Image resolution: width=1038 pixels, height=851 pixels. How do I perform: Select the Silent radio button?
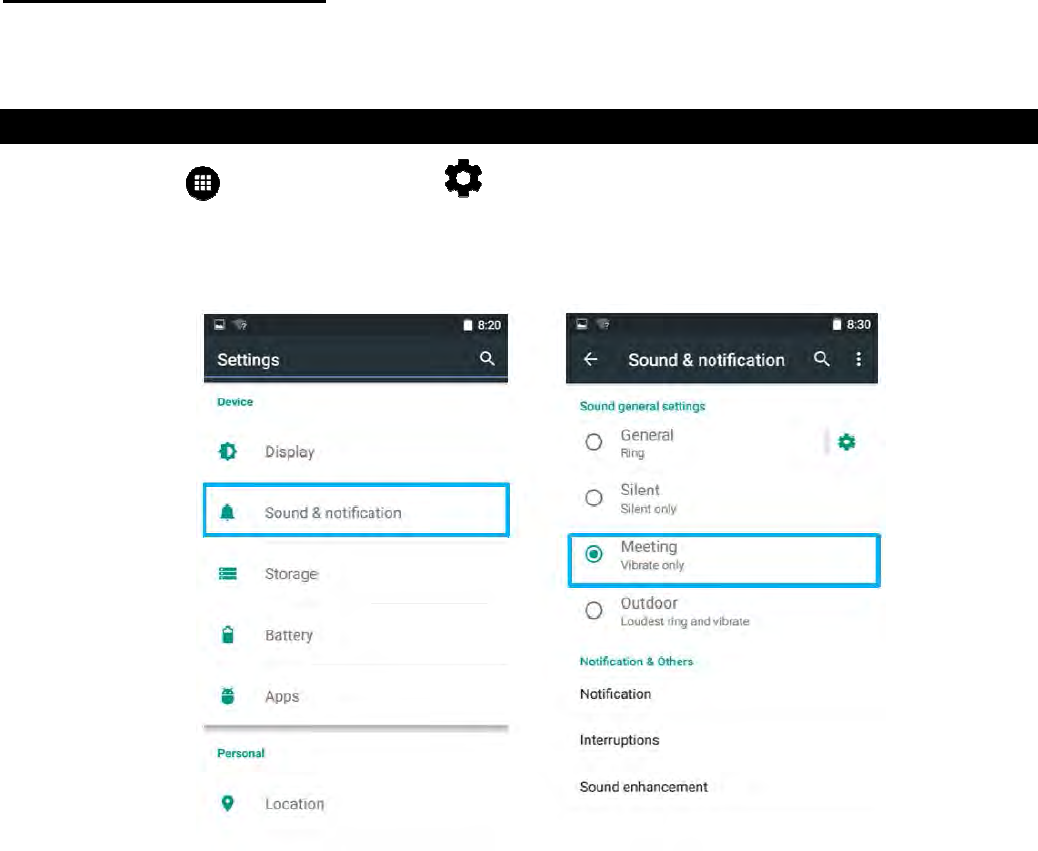(x=594, y=498)
